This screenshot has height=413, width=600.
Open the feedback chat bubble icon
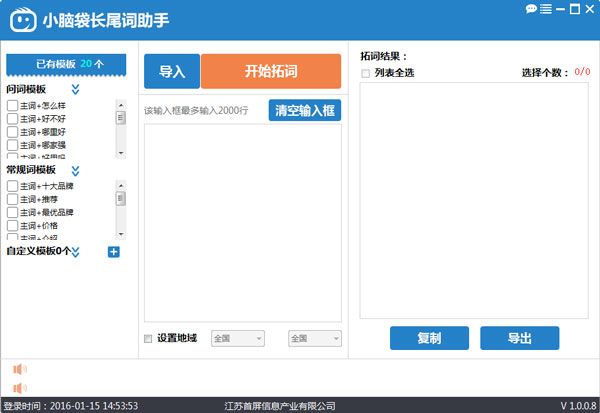tap(531, 9)
